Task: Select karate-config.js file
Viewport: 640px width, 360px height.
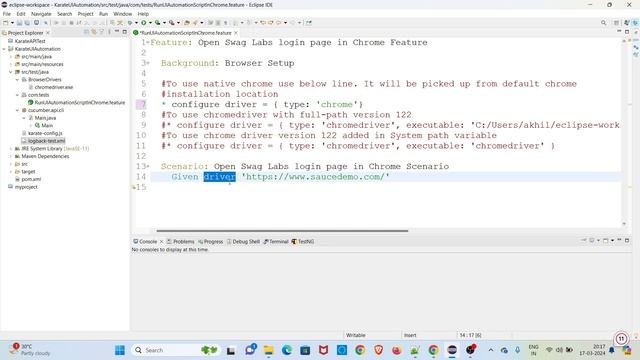Action: click(x=45, y=133)
